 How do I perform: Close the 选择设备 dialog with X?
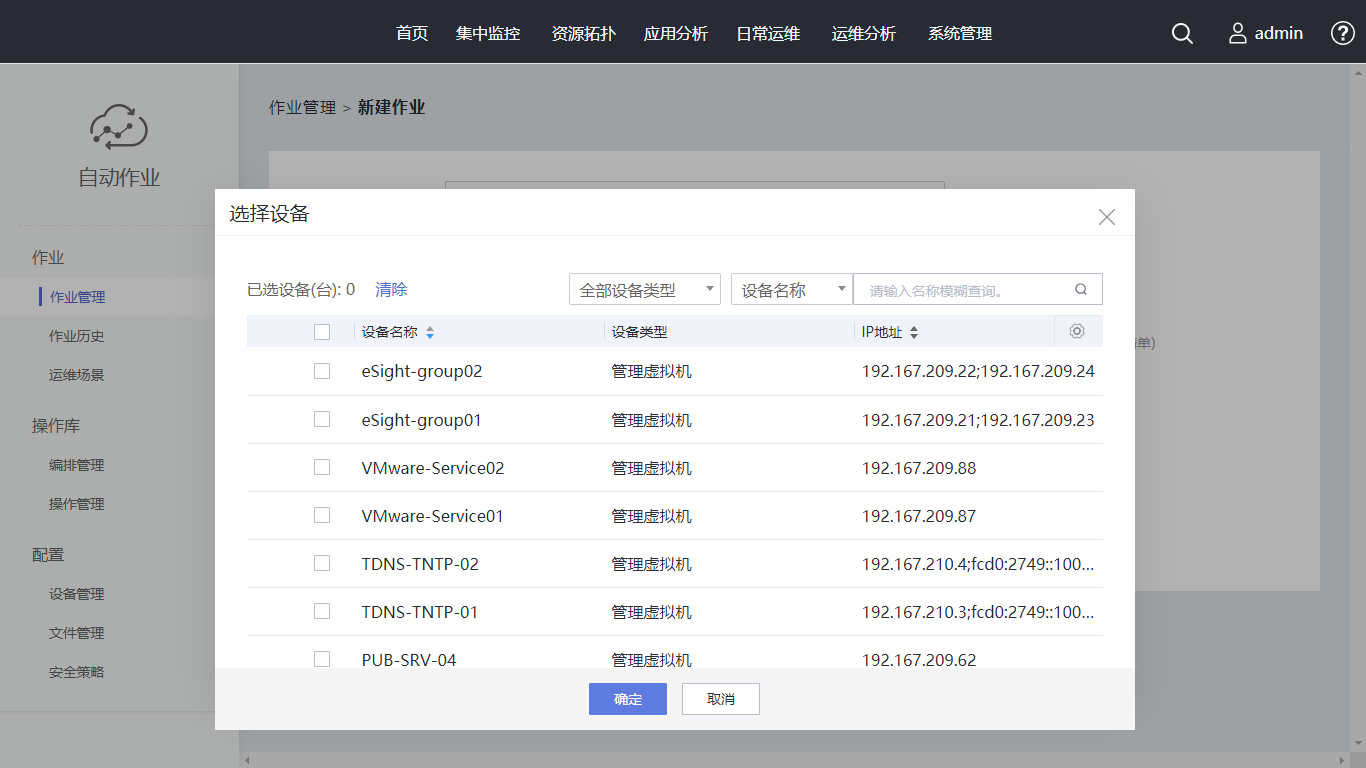pos(1106,217)
